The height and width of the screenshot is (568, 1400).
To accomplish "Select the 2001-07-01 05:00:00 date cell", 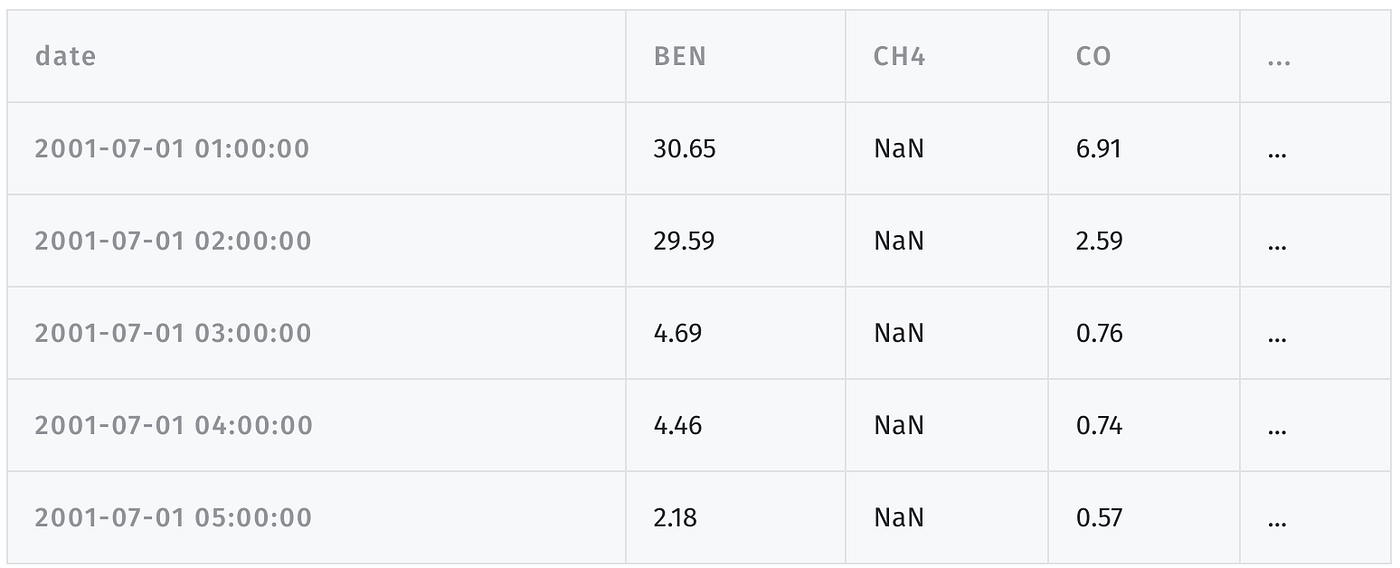I will 173,517.
